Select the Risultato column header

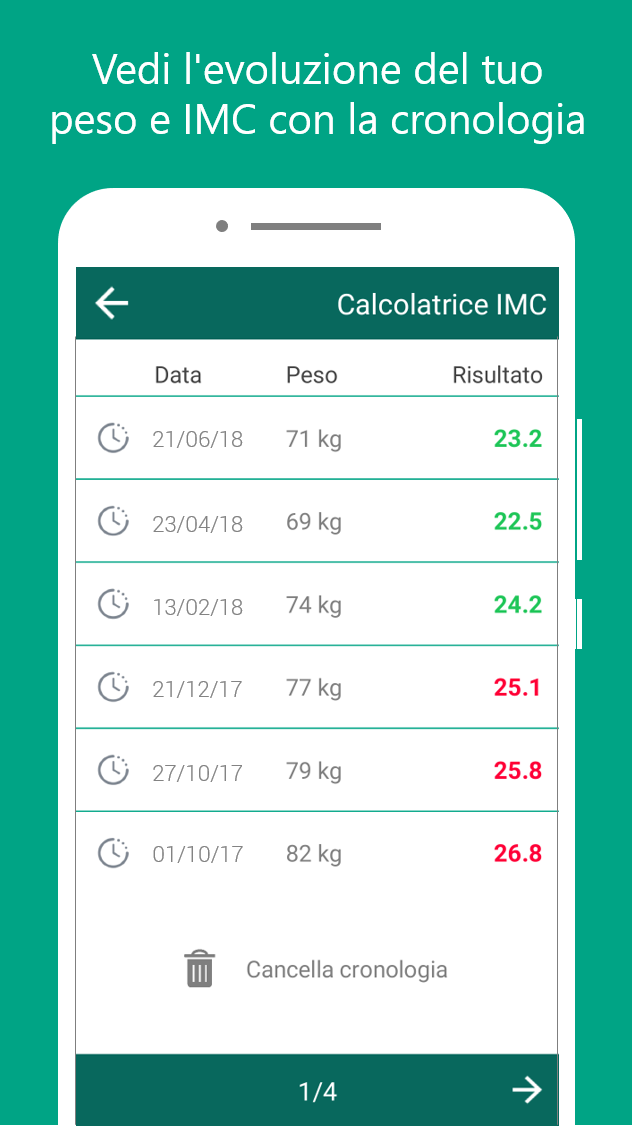[x=498, y=375]
